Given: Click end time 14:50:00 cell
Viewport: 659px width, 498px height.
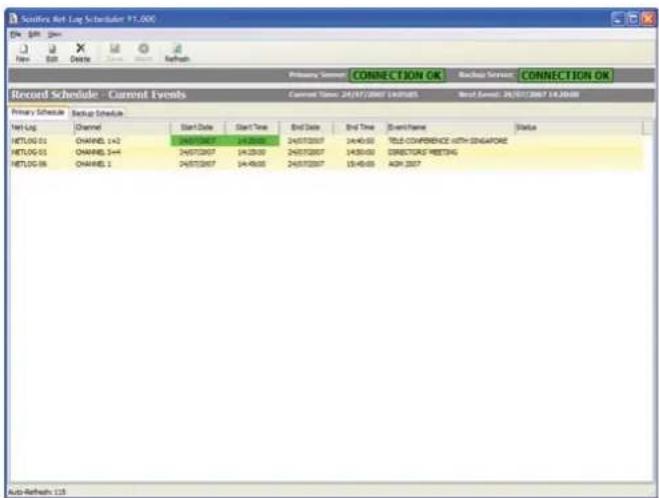Looking at the screenshot, I should tap(360, 152).
